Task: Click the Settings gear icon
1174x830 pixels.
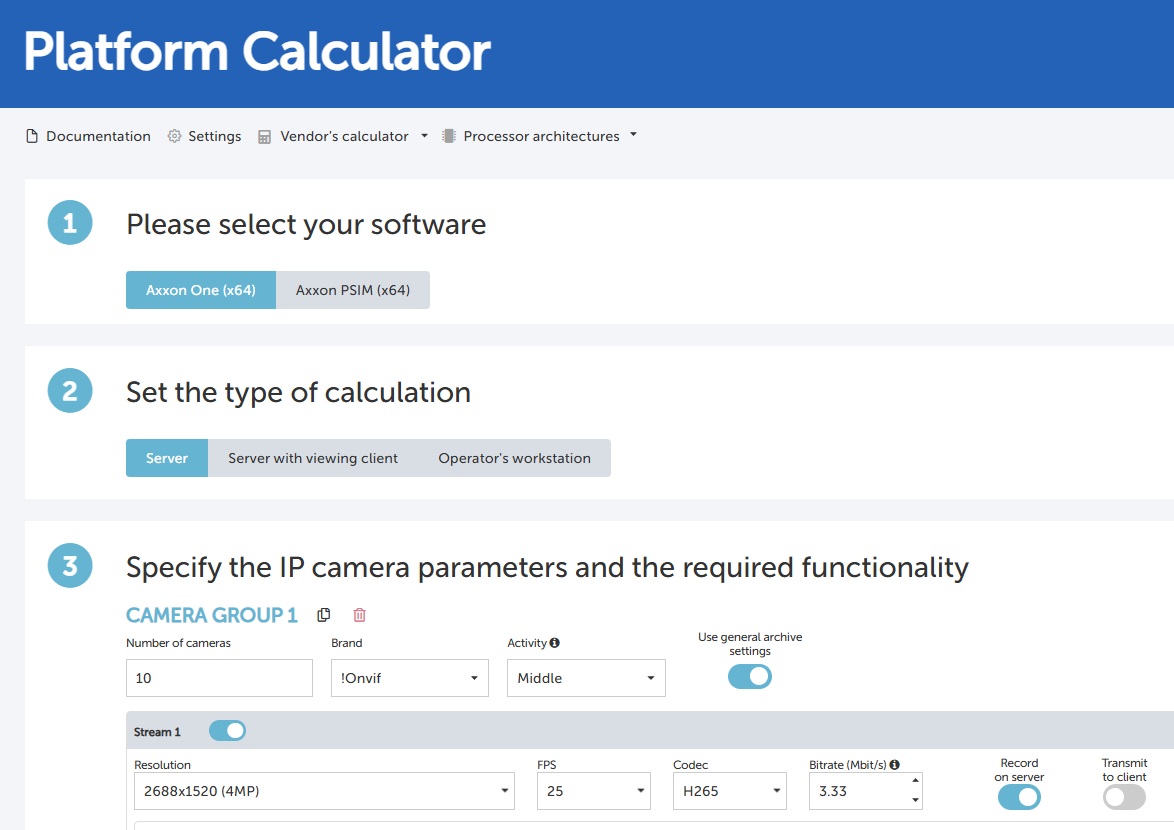Action: click(174, 136)
